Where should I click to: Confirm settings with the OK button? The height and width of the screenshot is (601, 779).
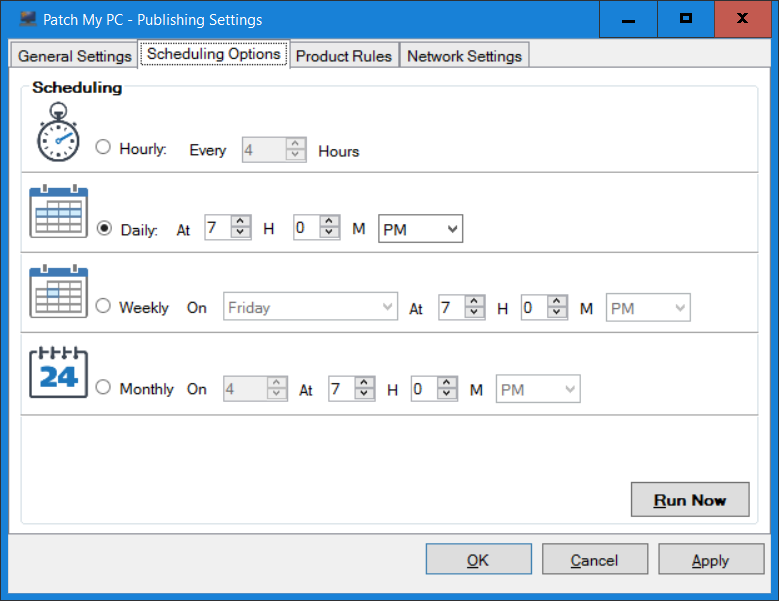point(478,559)
